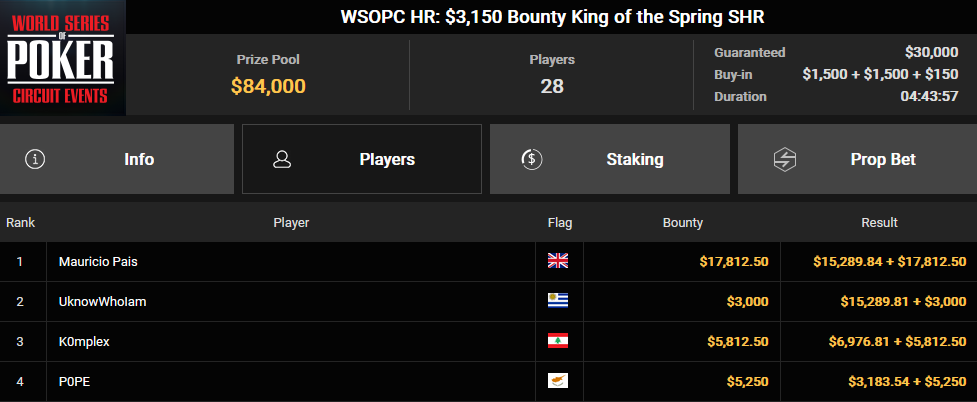977x402 pixels.
Task: Select player UknowWhoIam
Action: coord(102,302)
